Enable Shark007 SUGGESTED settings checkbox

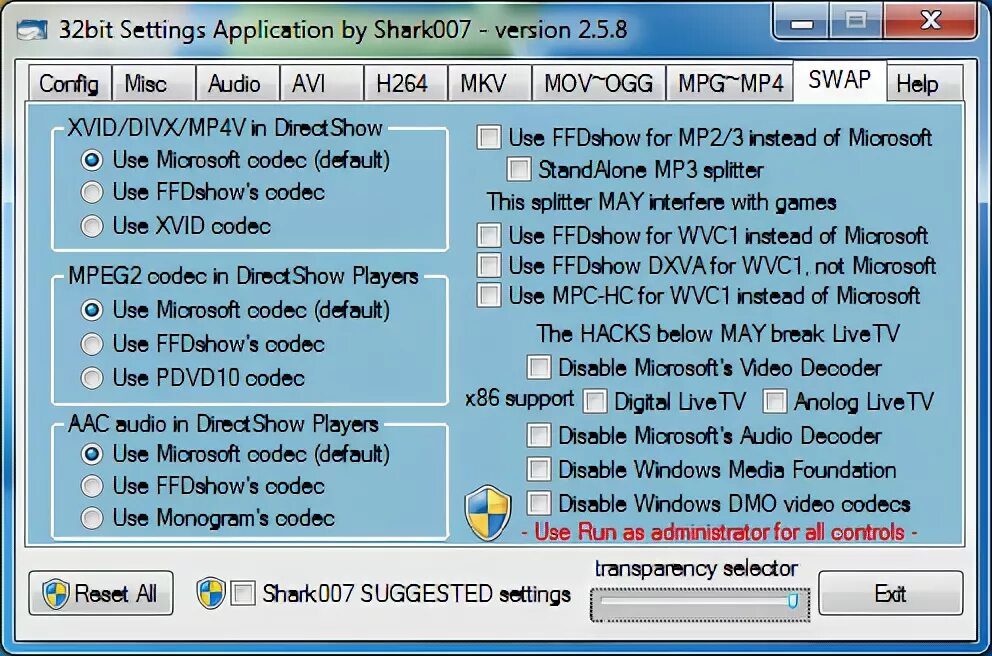243,594
